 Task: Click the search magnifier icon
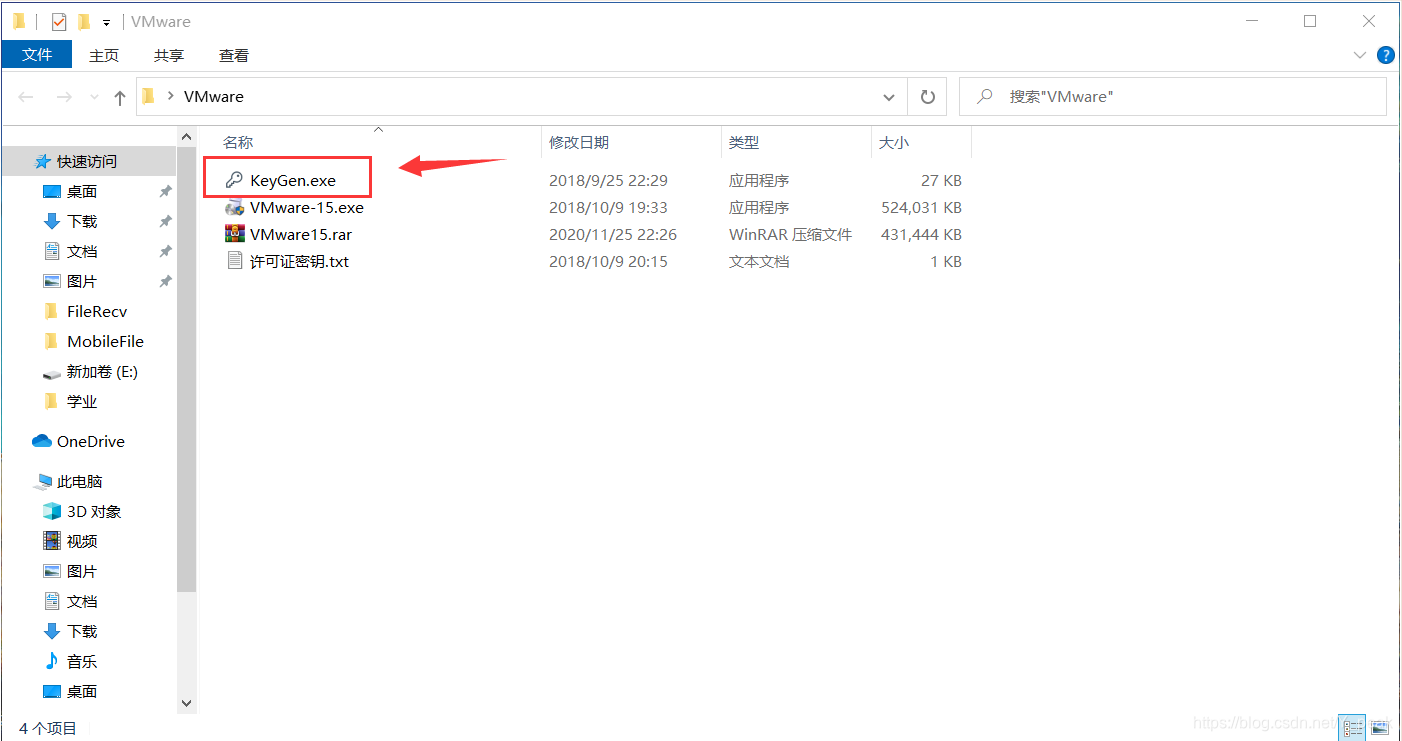[x=985, y=96]
